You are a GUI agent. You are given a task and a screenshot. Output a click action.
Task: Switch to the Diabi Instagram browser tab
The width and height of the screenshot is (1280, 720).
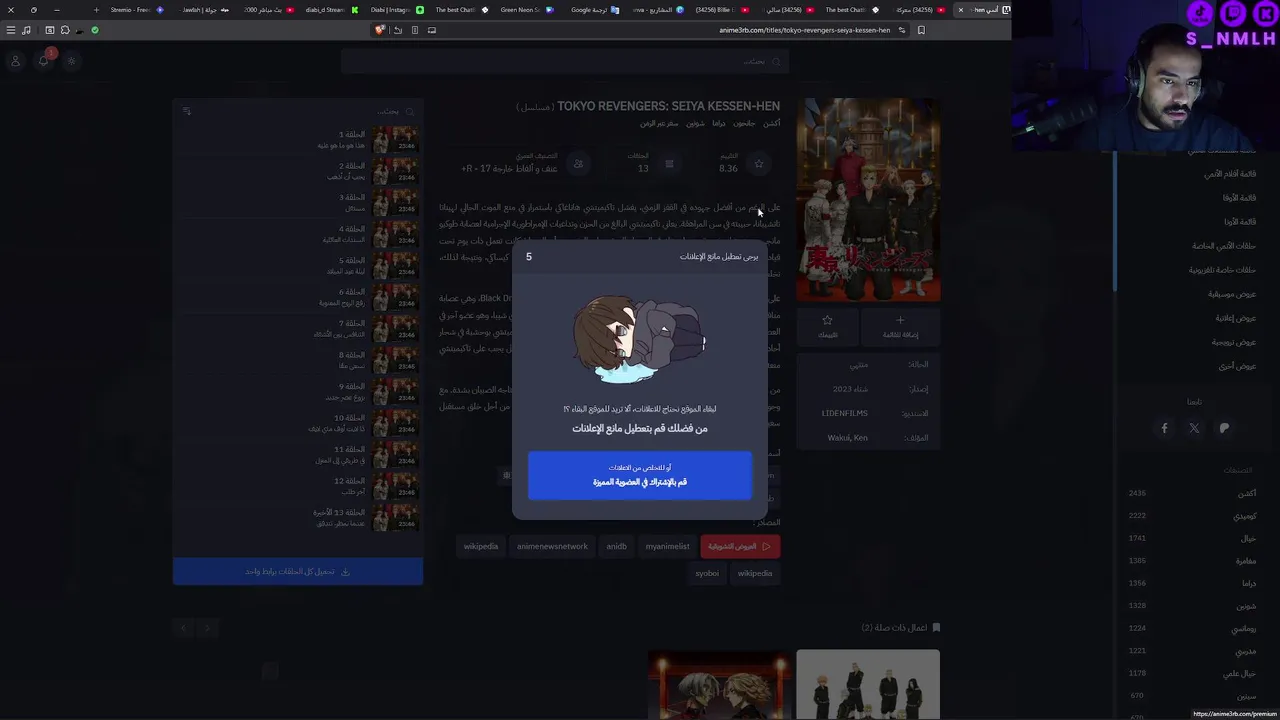pyautogui.click(x=397, y=10)
